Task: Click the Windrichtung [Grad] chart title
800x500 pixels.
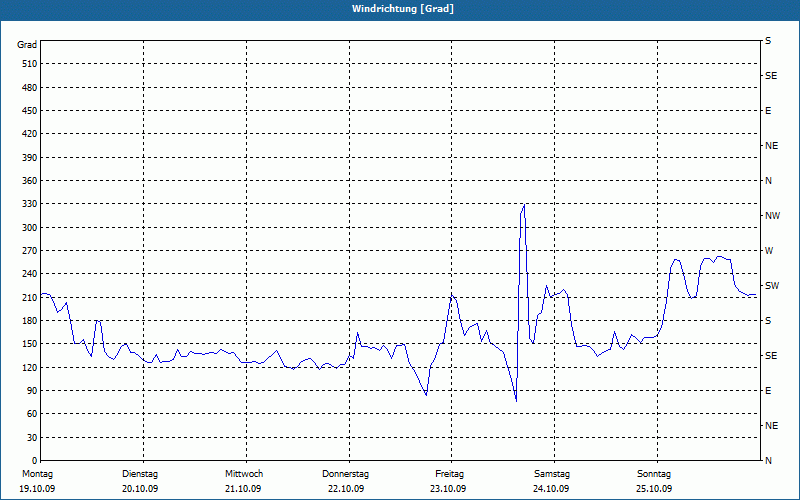Action: [403, 9]
